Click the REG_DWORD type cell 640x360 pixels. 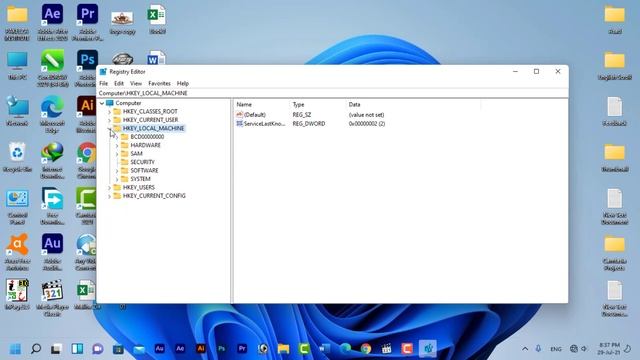pos(309,124)
